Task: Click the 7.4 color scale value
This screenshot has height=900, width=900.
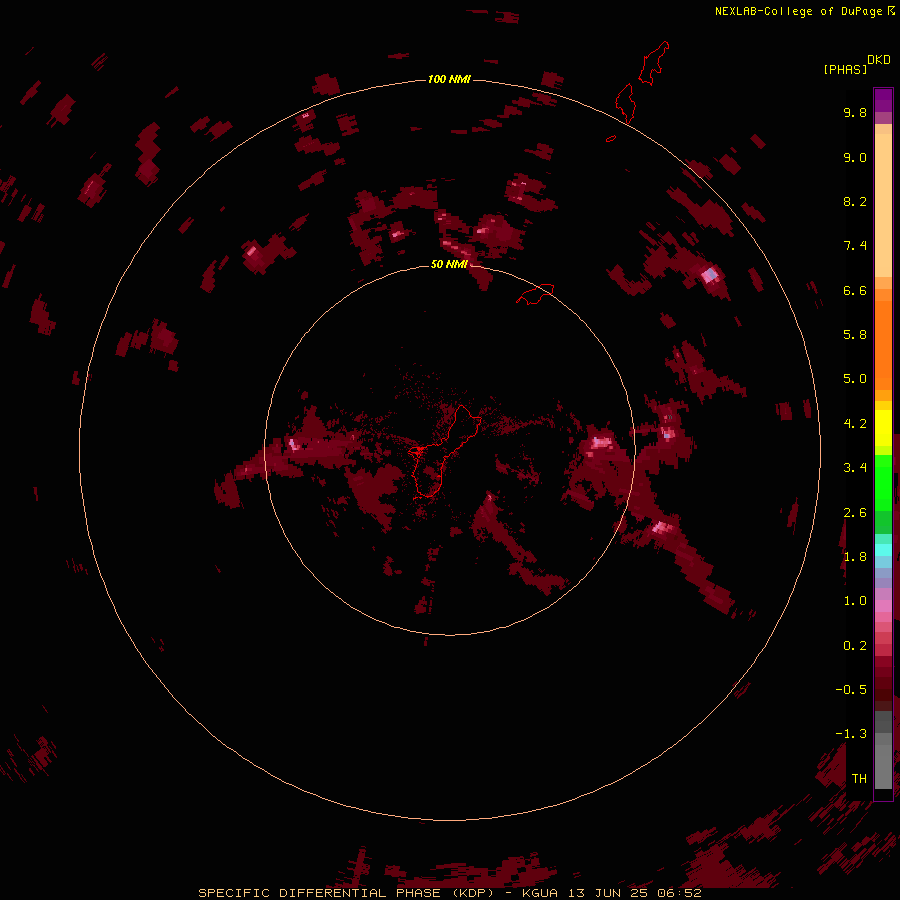Action: point(855,246)
